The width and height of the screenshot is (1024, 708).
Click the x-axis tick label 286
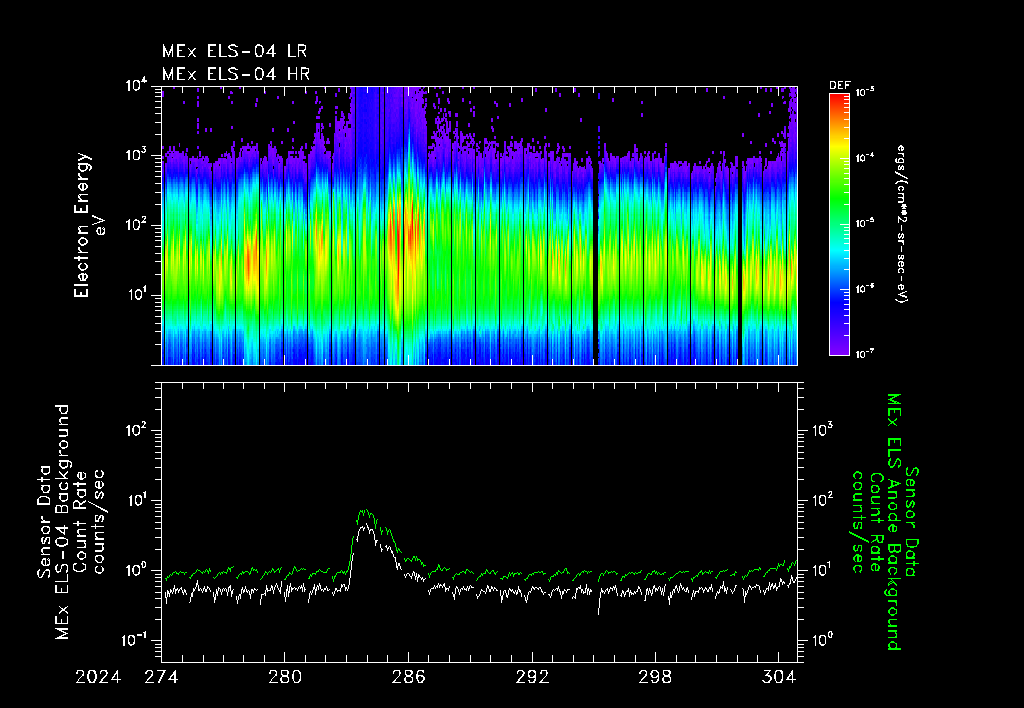[x=408, y=677]
